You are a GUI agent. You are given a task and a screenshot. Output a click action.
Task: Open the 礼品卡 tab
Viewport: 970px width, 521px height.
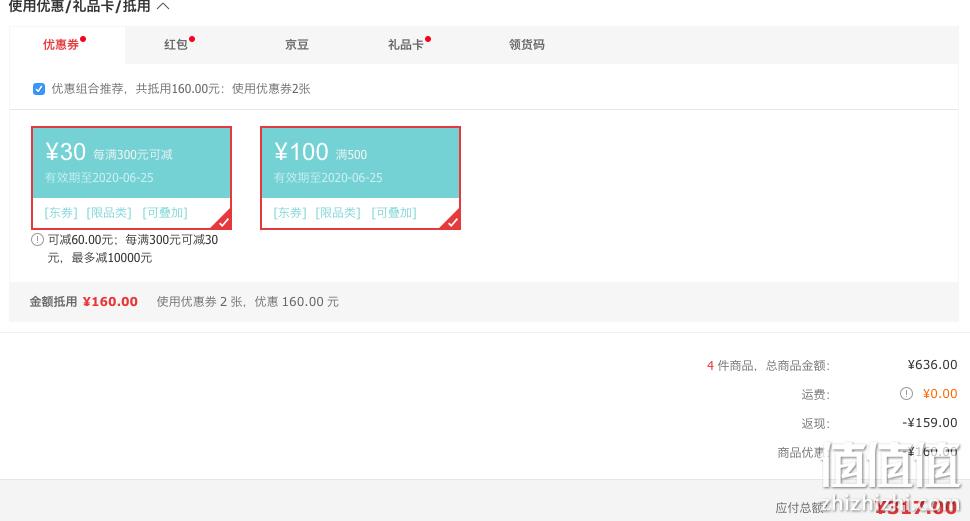[406, 45]
